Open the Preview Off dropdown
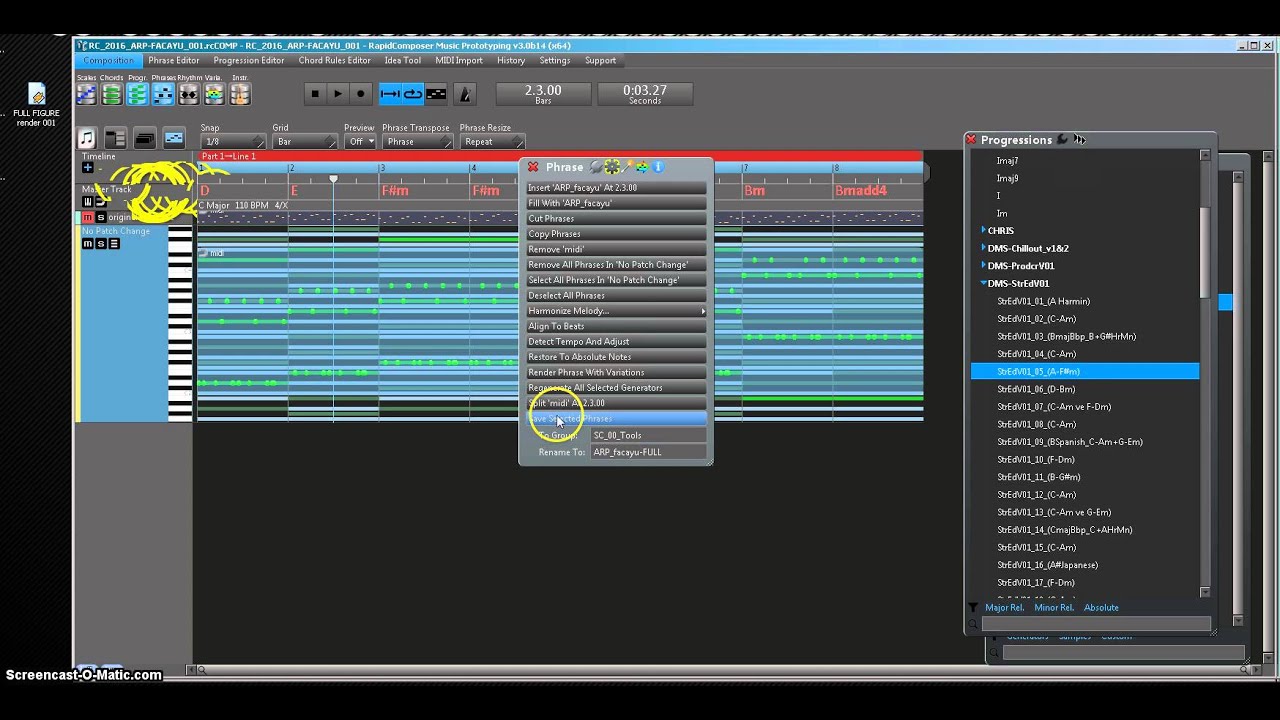 pos(360,142)
